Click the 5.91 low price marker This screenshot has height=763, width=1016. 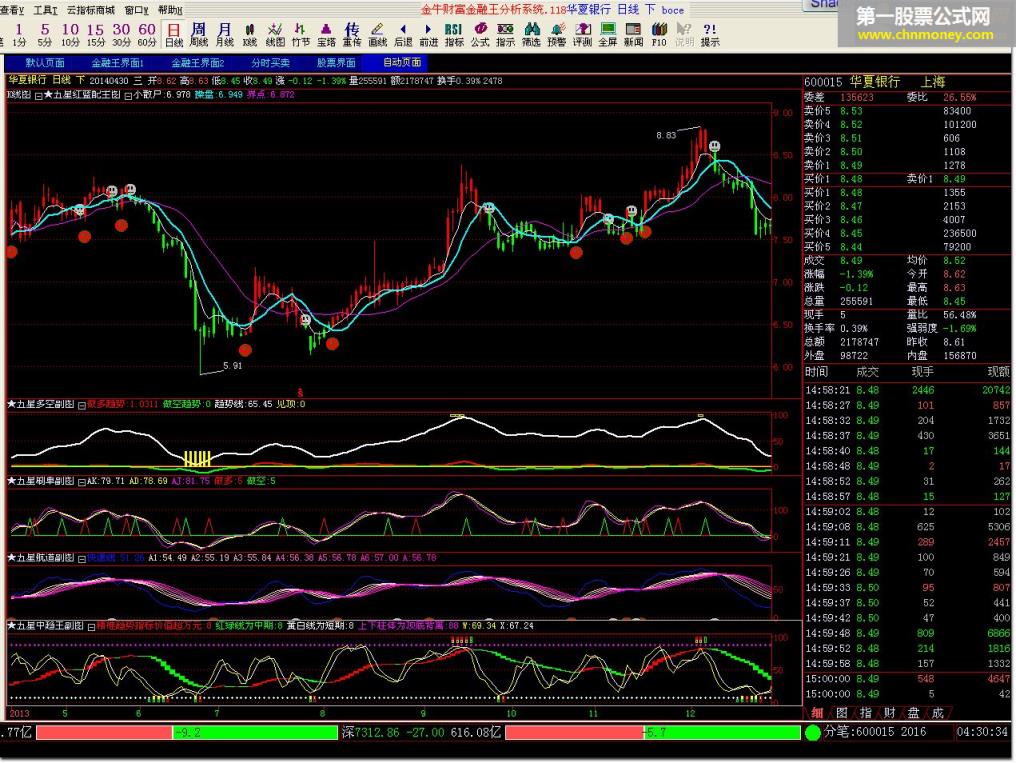click(233, 366)
